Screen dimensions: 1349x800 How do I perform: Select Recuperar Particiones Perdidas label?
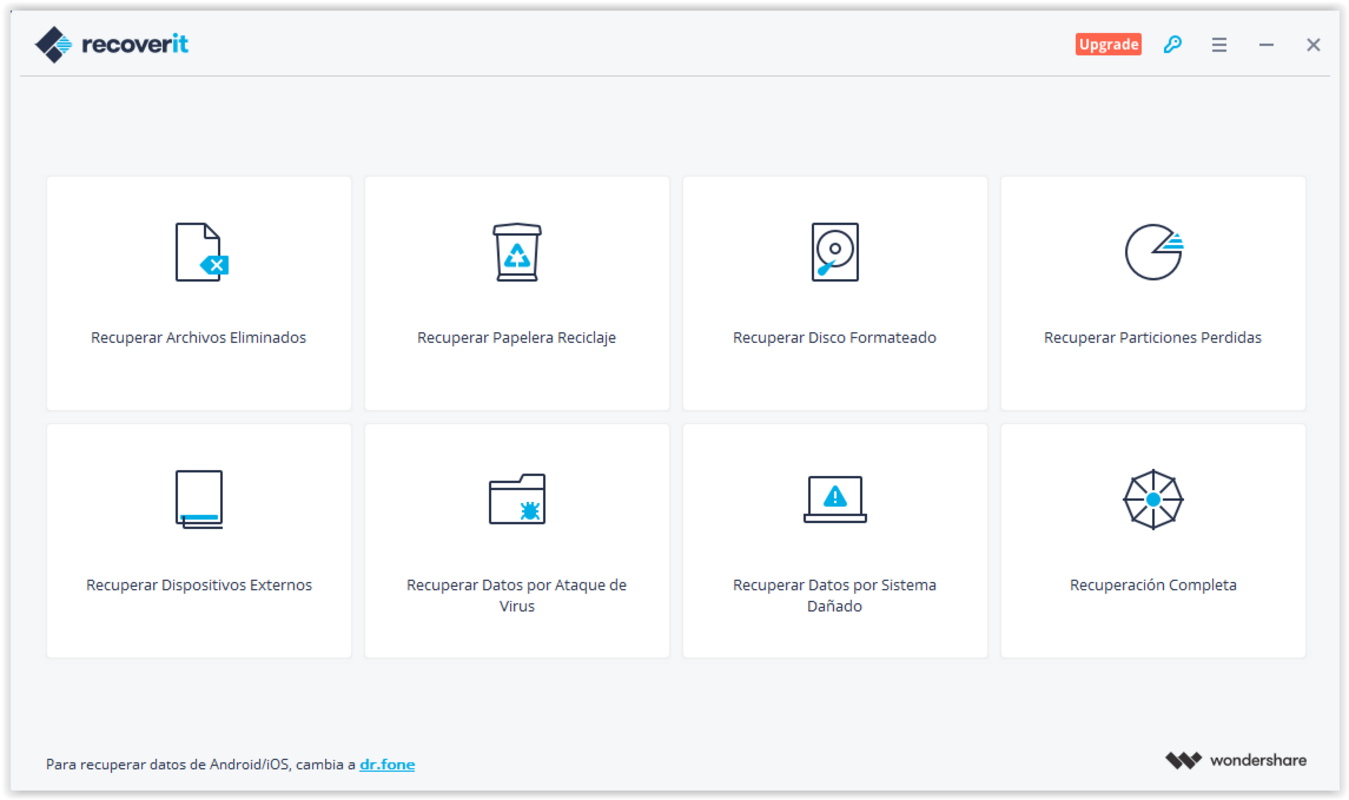[x=1153, y=338]
